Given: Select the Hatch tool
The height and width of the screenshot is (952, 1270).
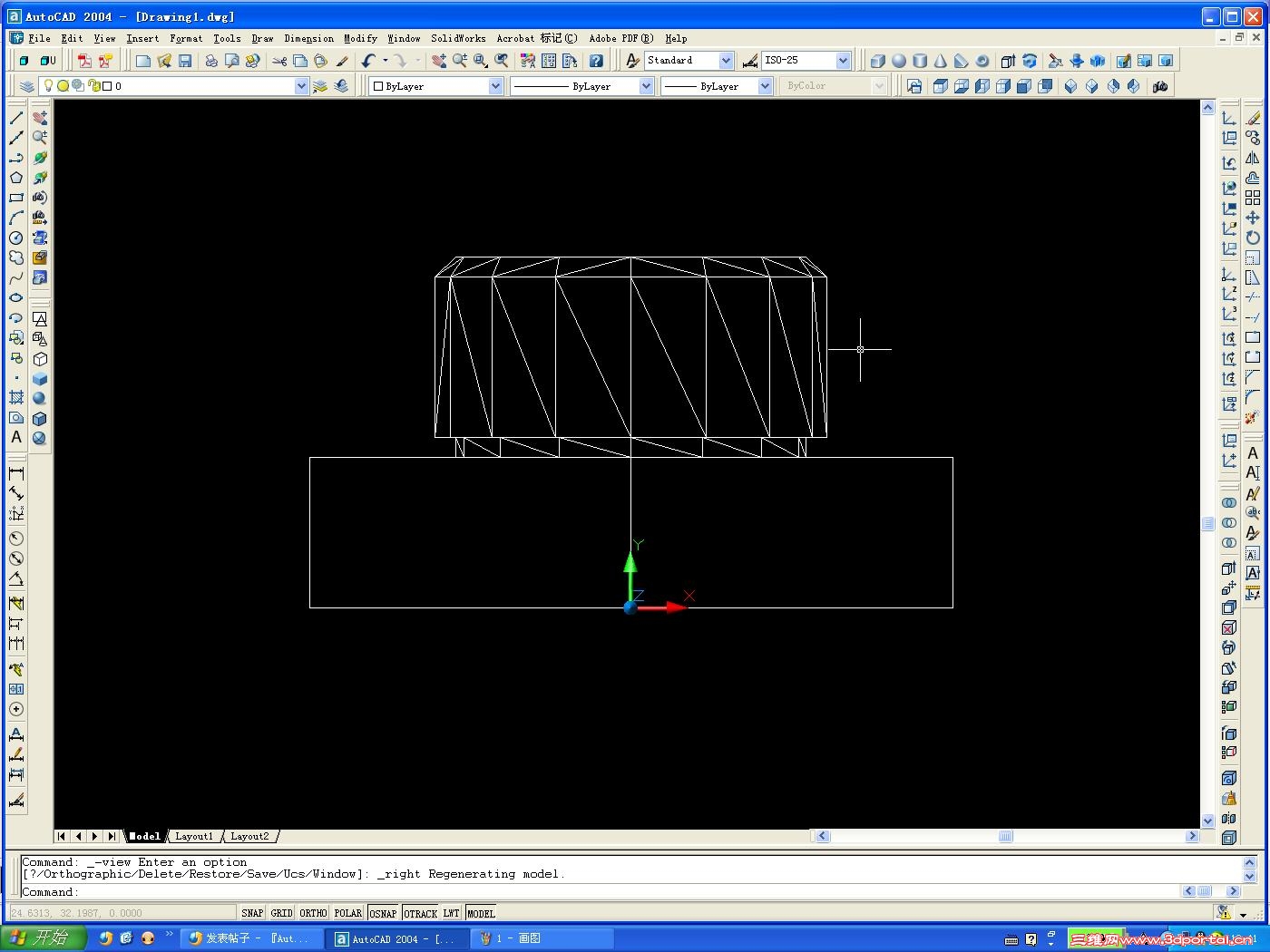Looking at the screenshot, I should pos(16,397).
